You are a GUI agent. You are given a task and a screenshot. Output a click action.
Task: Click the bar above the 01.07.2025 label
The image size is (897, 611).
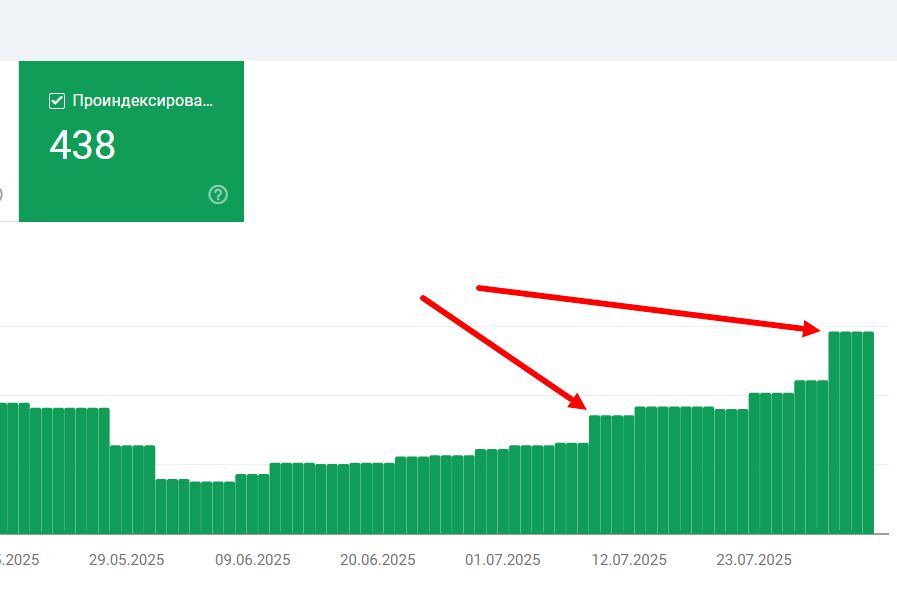tap(503, 491)
